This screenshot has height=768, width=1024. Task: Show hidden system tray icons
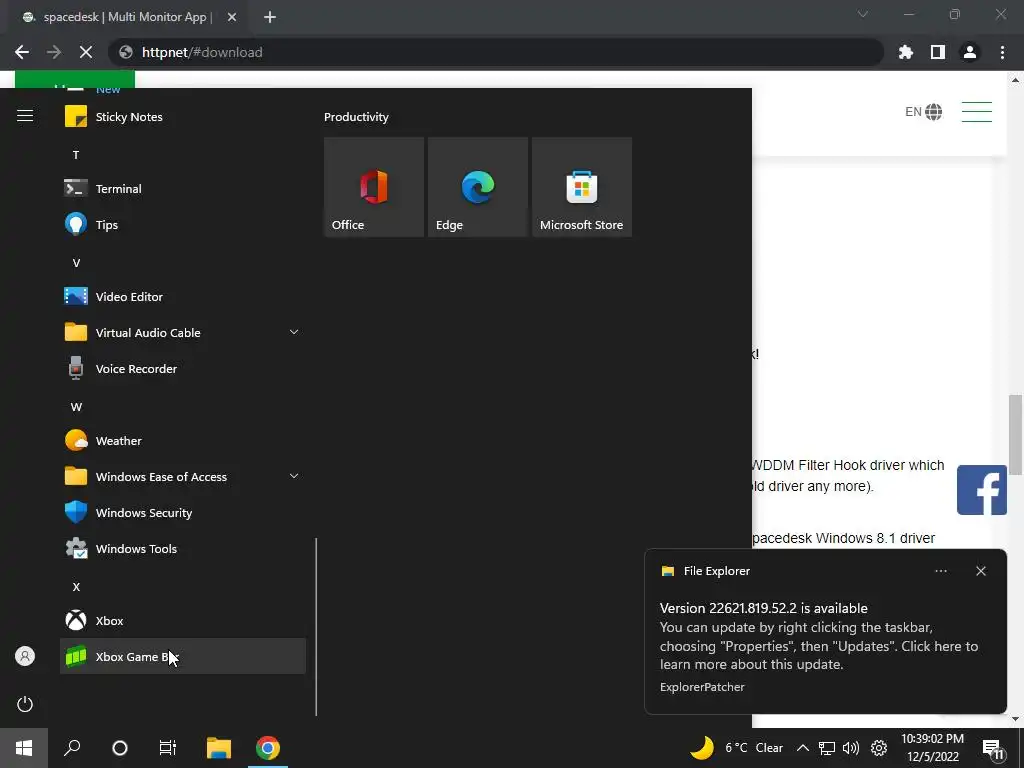(803, 748)
